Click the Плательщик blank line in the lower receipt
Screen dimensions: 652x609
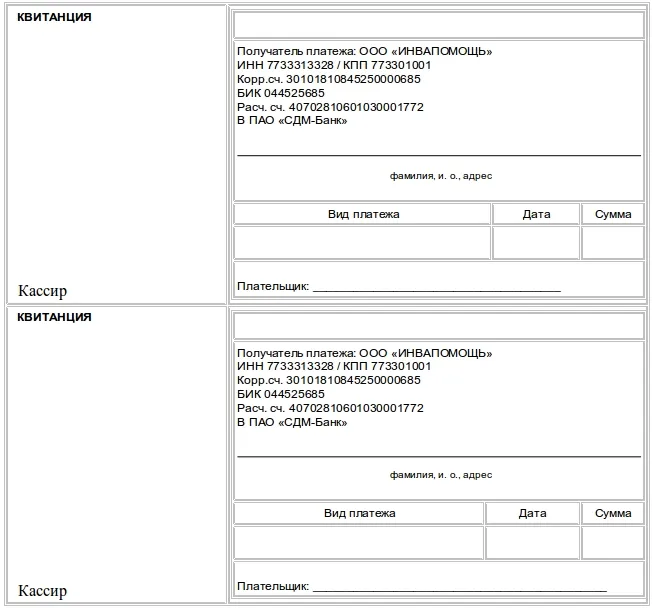(x=459, y=586)
